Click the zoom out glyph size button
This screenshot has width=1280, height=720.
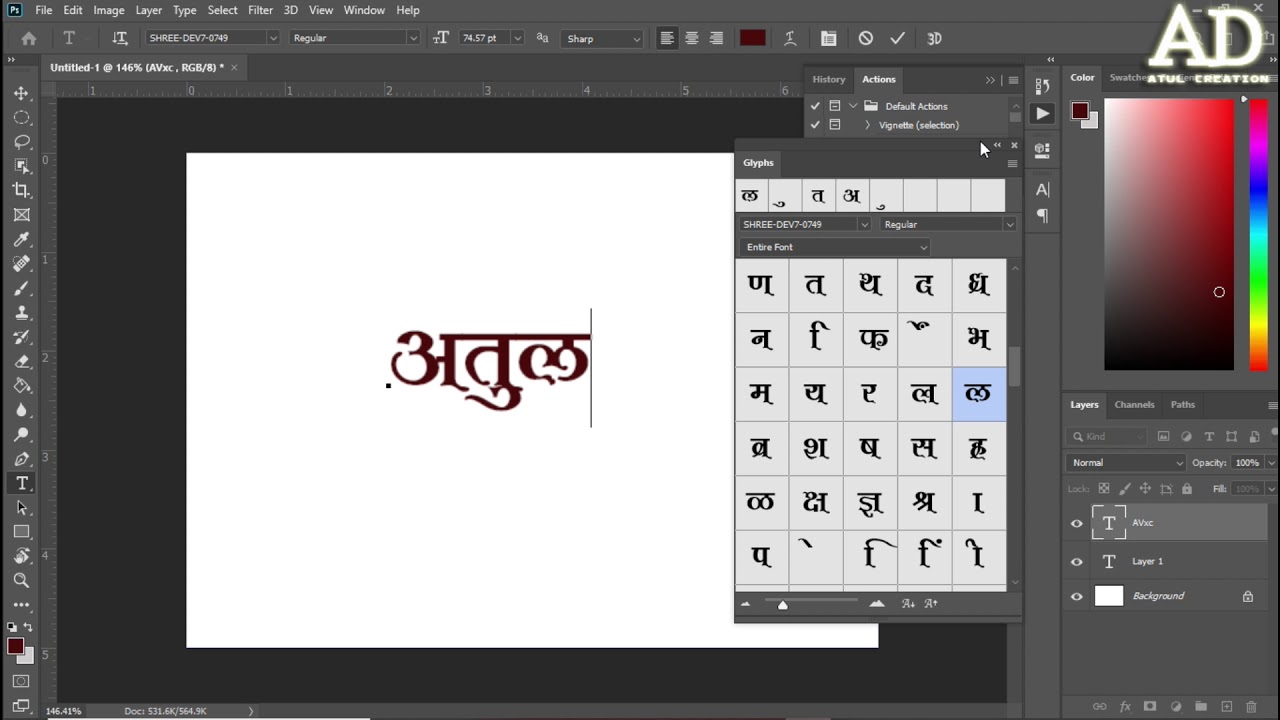(x=745, y=604)
